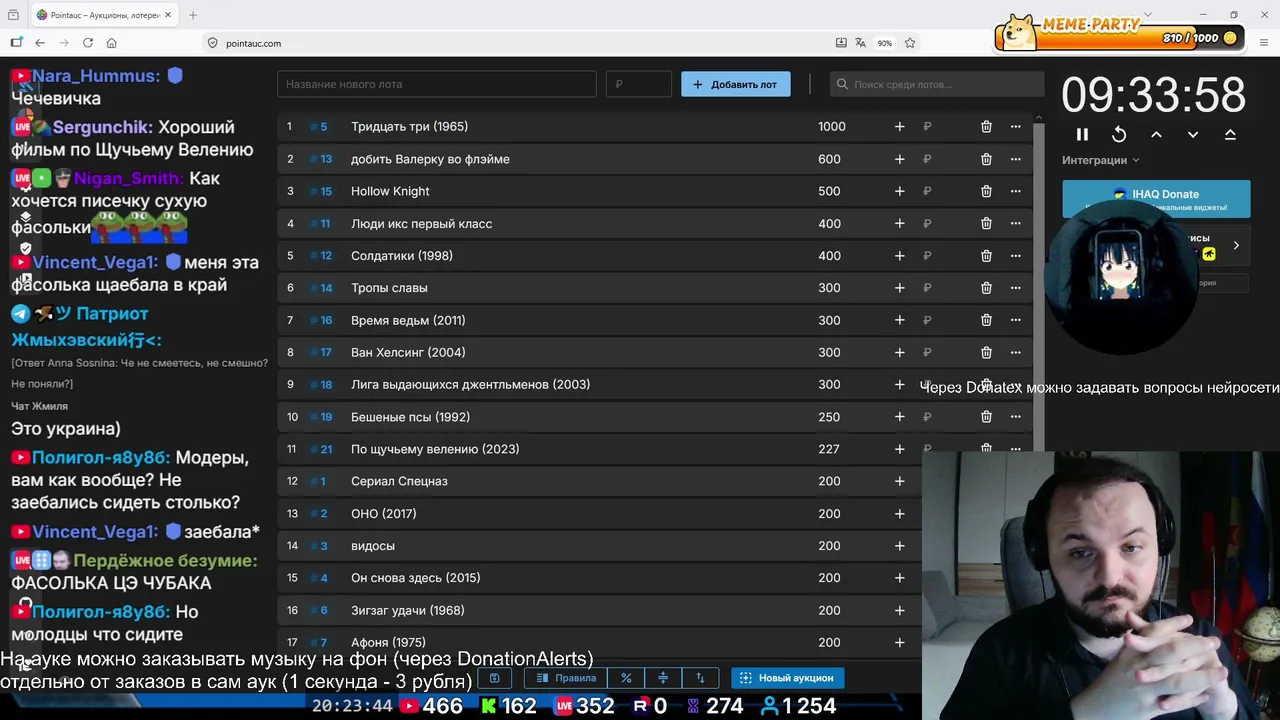Delete the Hollow Knight lot
The image size is (1280, 720).
pos(986,191)
